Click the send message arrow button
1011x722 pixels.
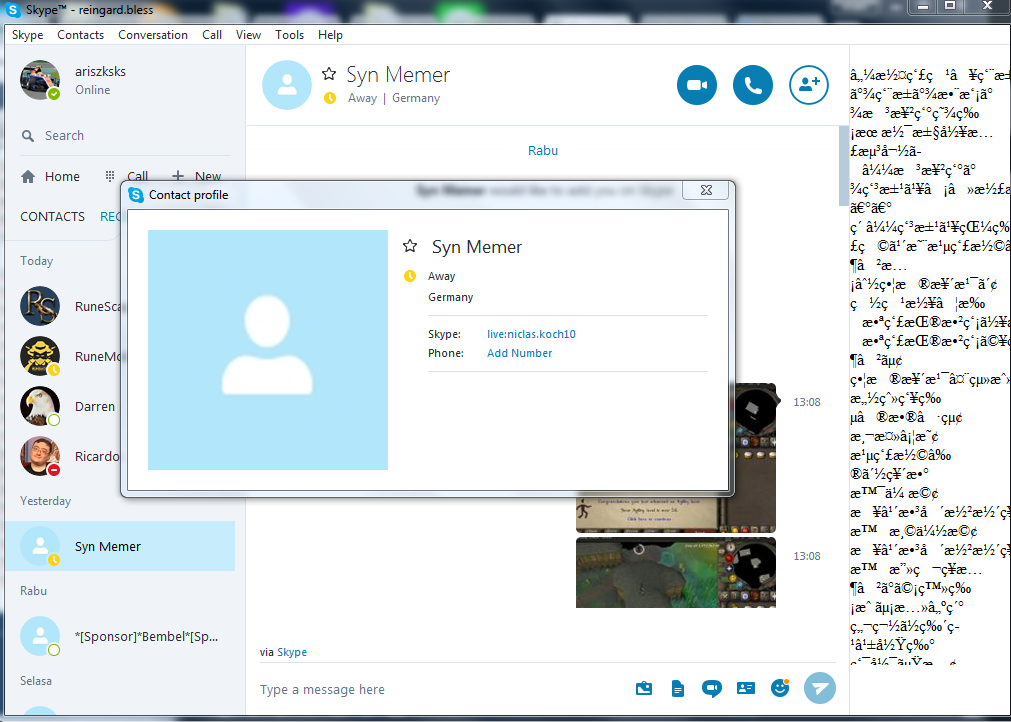click(x=820, y=688)
